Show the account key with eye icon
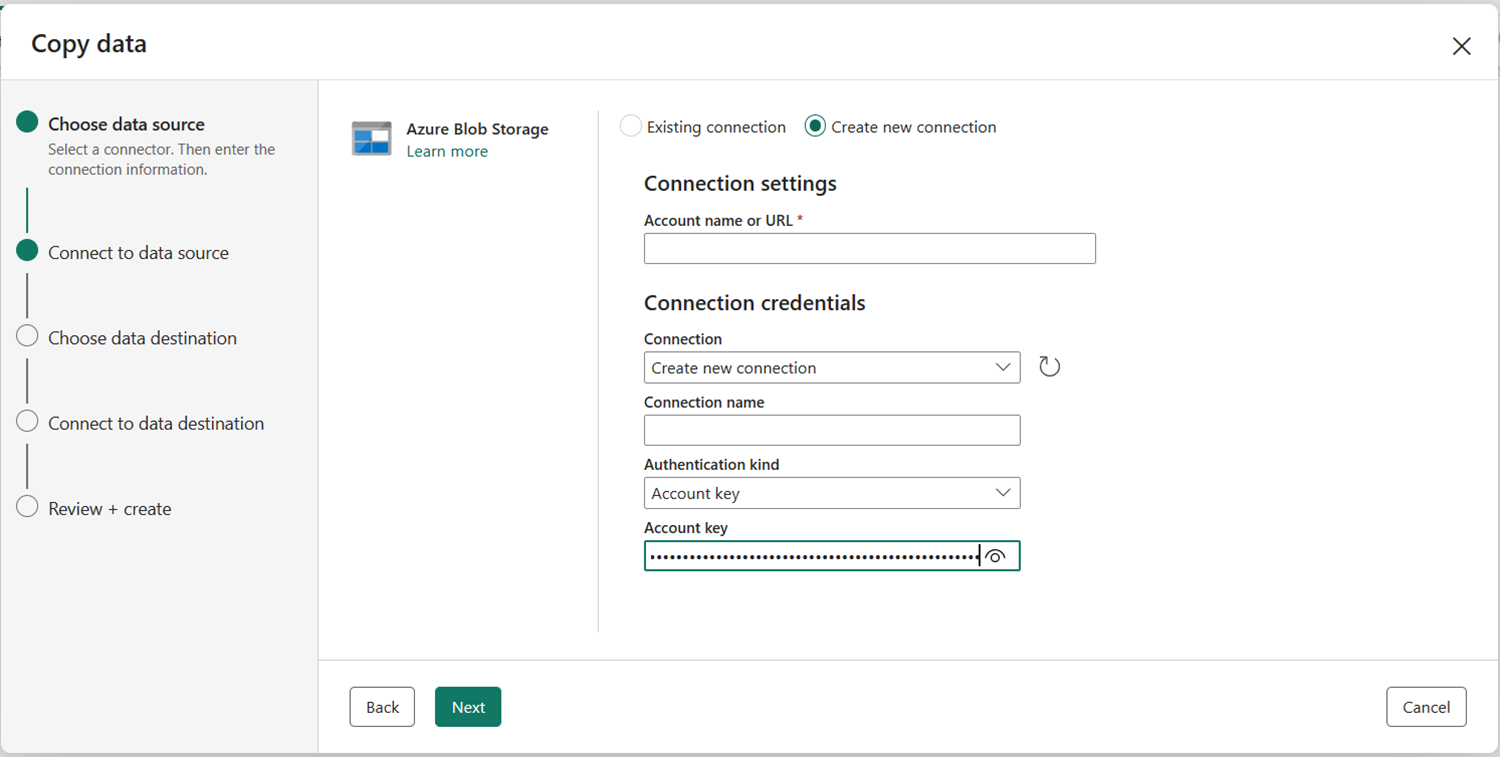 [994, 556]
